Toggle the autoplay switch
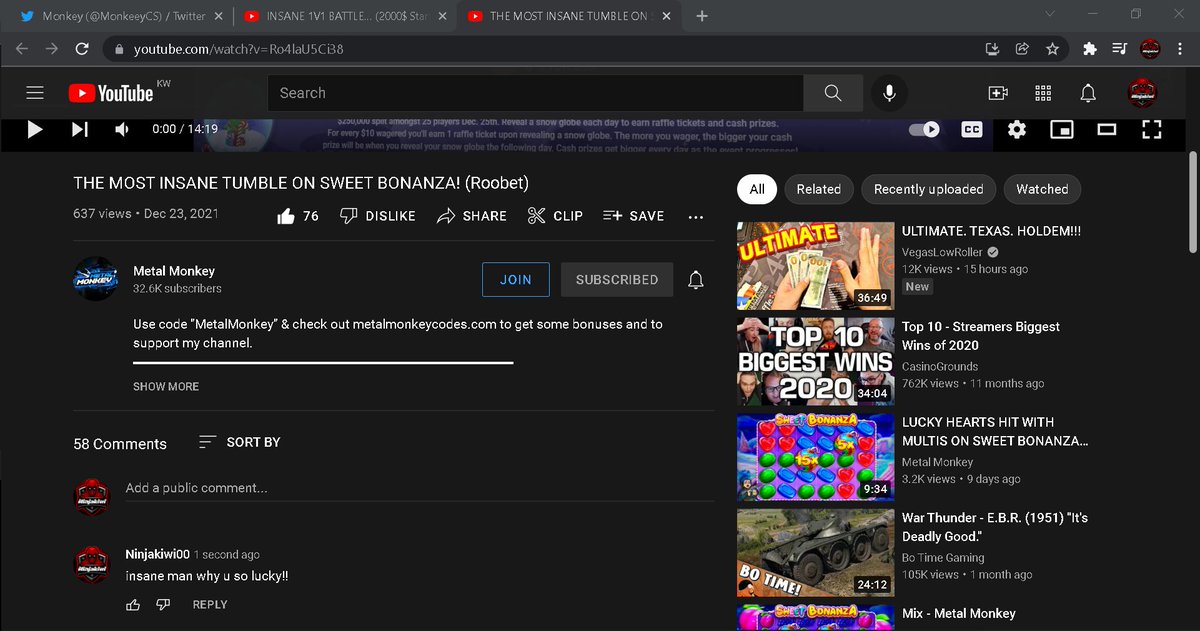 point(924,129)
